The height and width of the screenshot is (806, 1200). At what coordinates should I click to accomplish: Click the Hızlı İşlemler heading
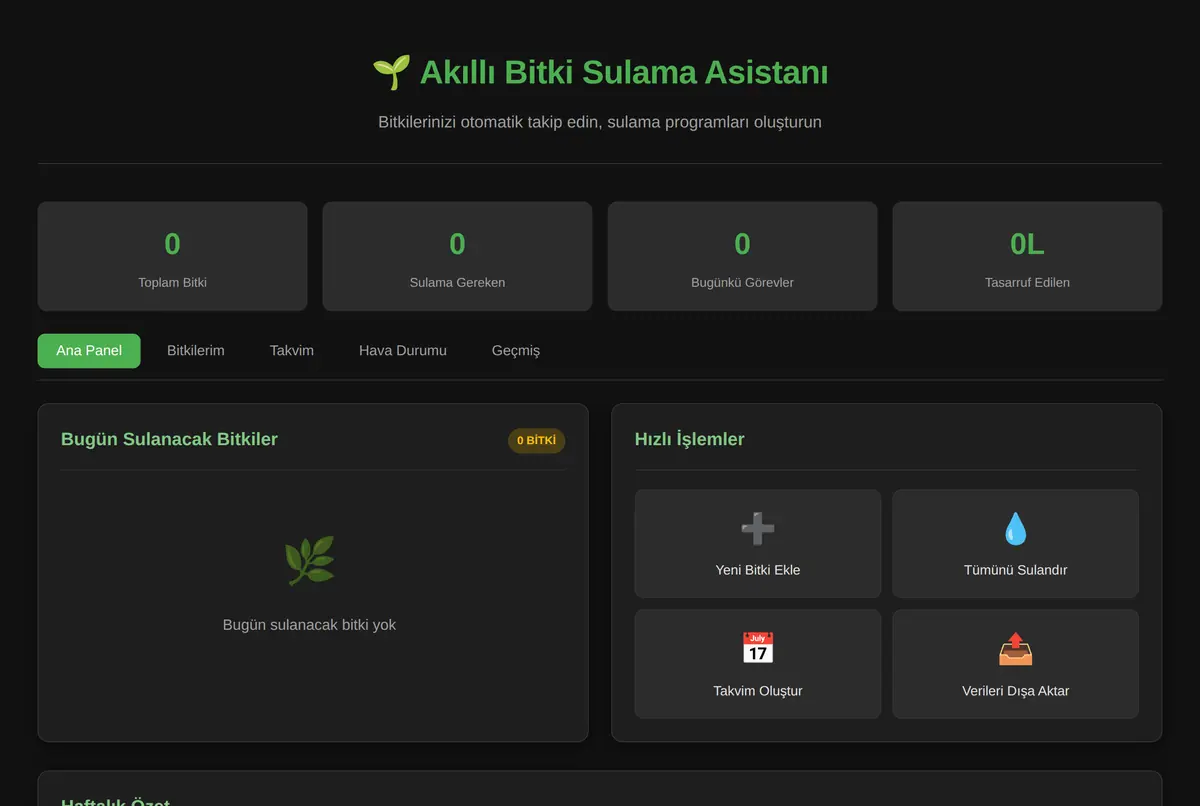[690, 439]
